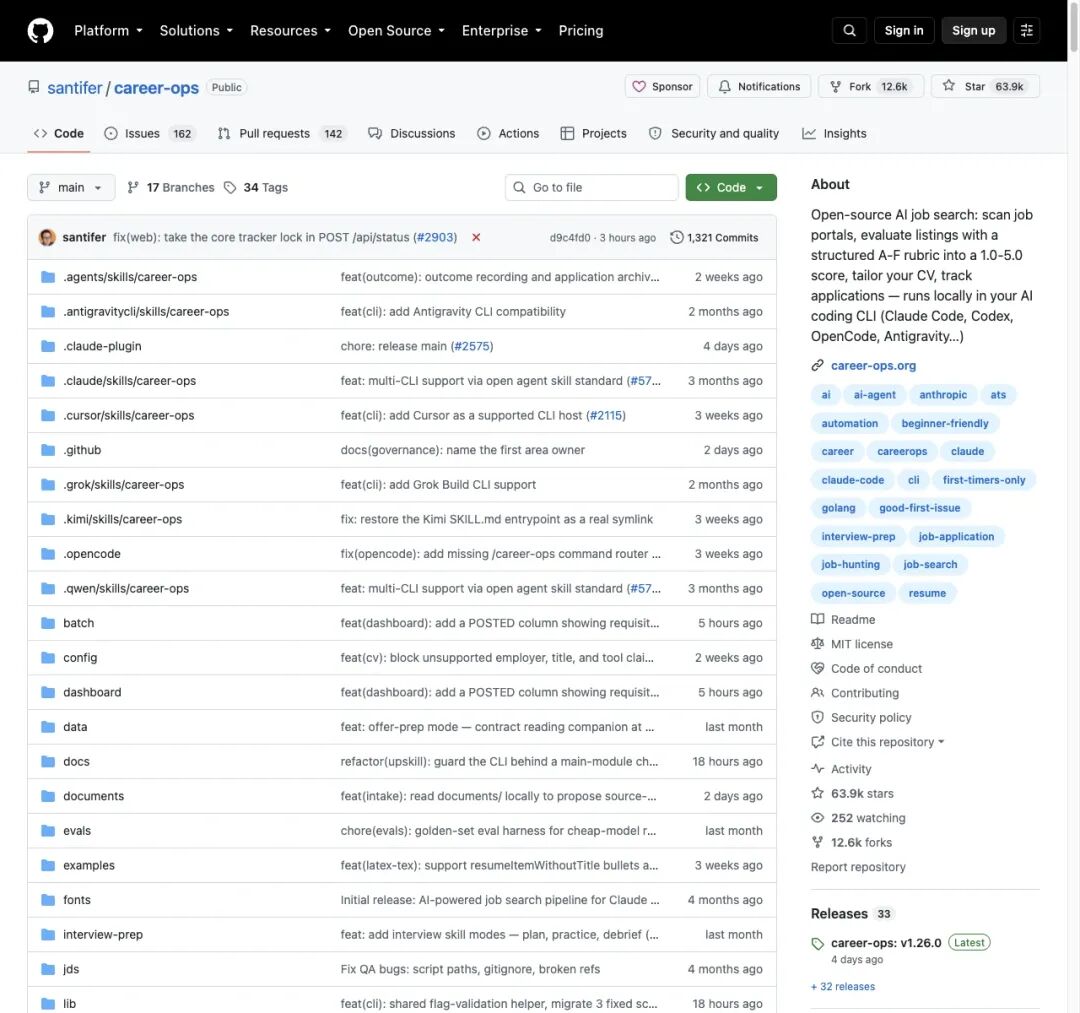The height and width of the screenshot is (1013, 1080).
Task: Click the Sign in button
Action: [x=904, y=30]
